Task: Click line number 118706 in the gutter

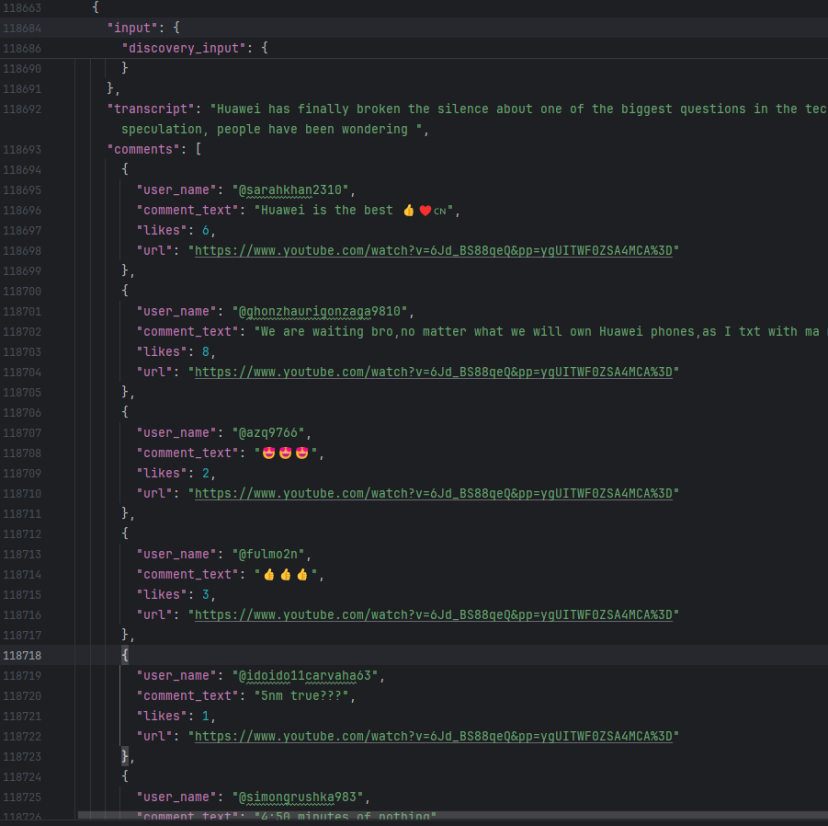Action: [x=22, y=412]
